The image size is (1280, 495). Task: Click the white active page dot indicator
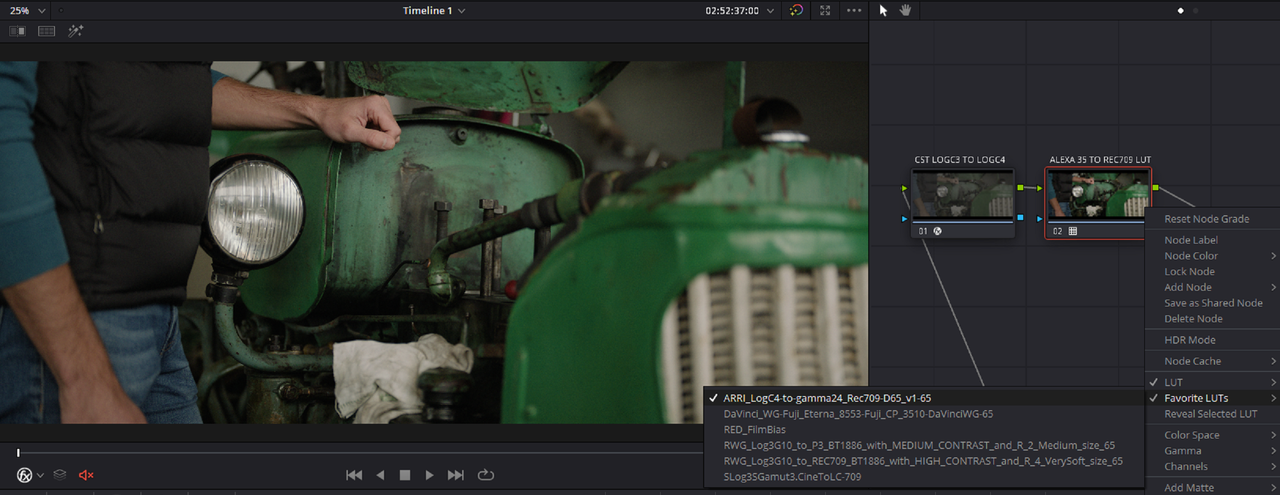tap(1180, 10)
